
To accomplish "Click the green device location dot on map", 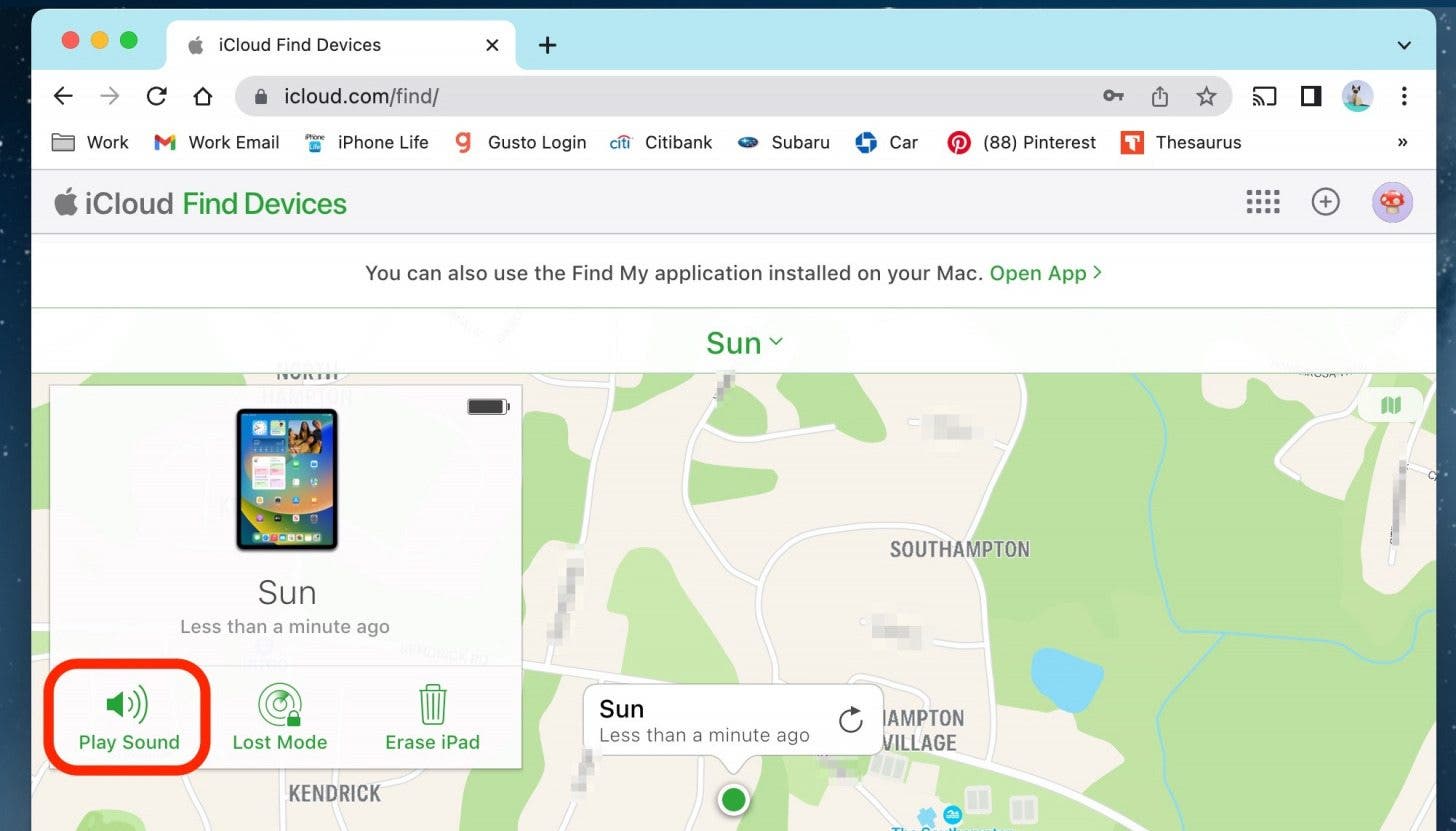I will 734,800.
